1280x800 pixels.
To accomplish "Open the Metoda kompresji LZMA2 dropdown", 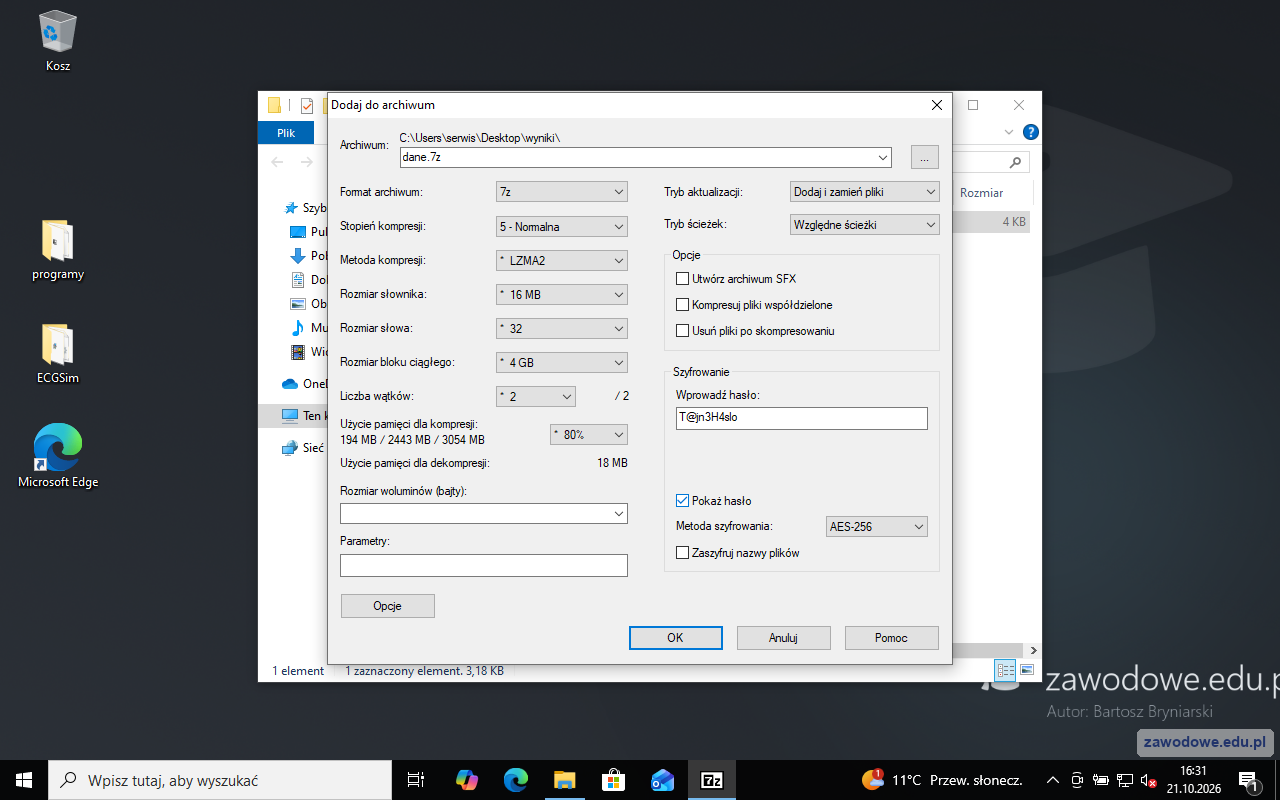I will pyautogui.click(x=562, y=260).
